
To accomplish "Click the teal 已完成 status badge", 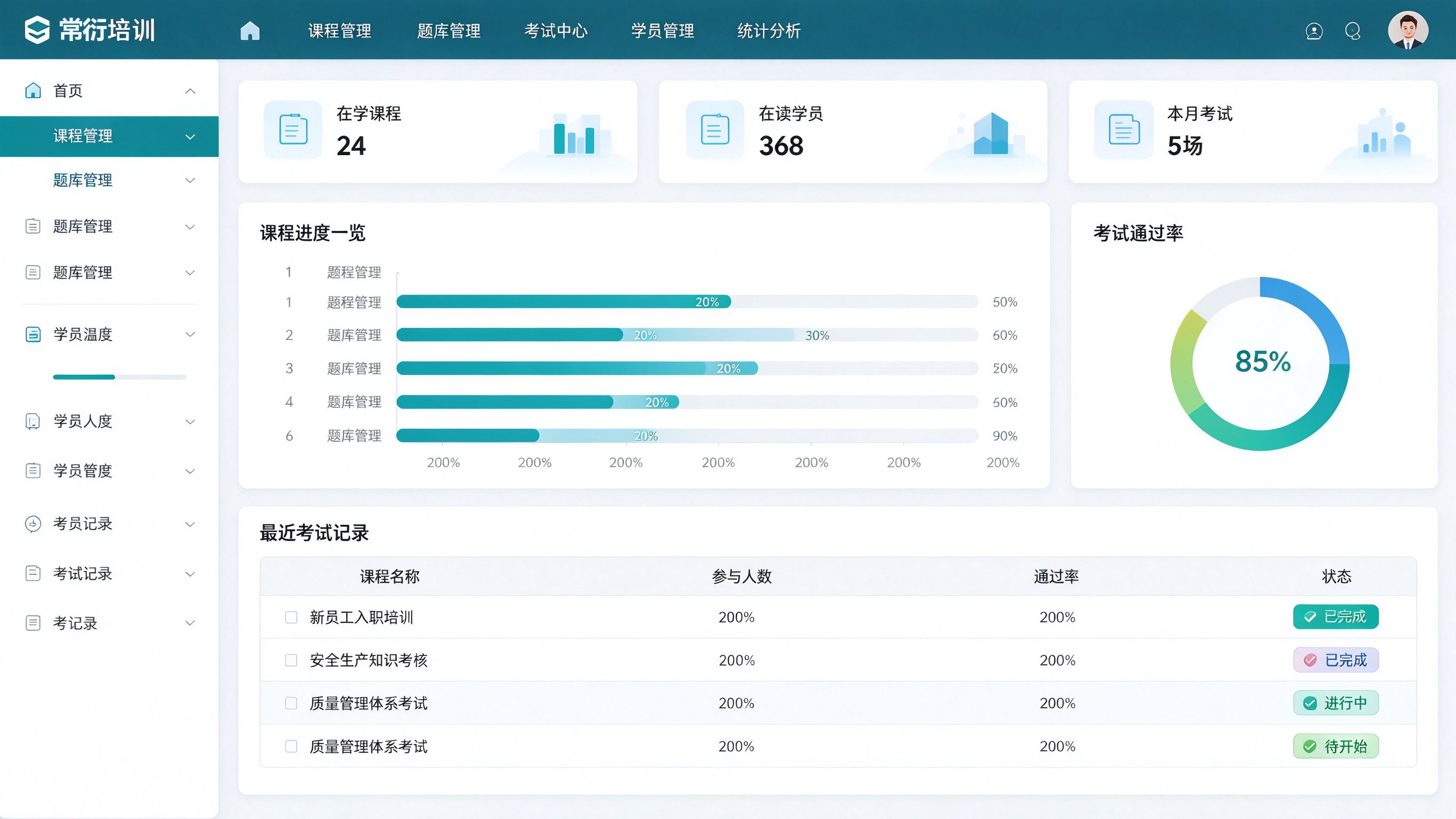I will click(1335, 617).
